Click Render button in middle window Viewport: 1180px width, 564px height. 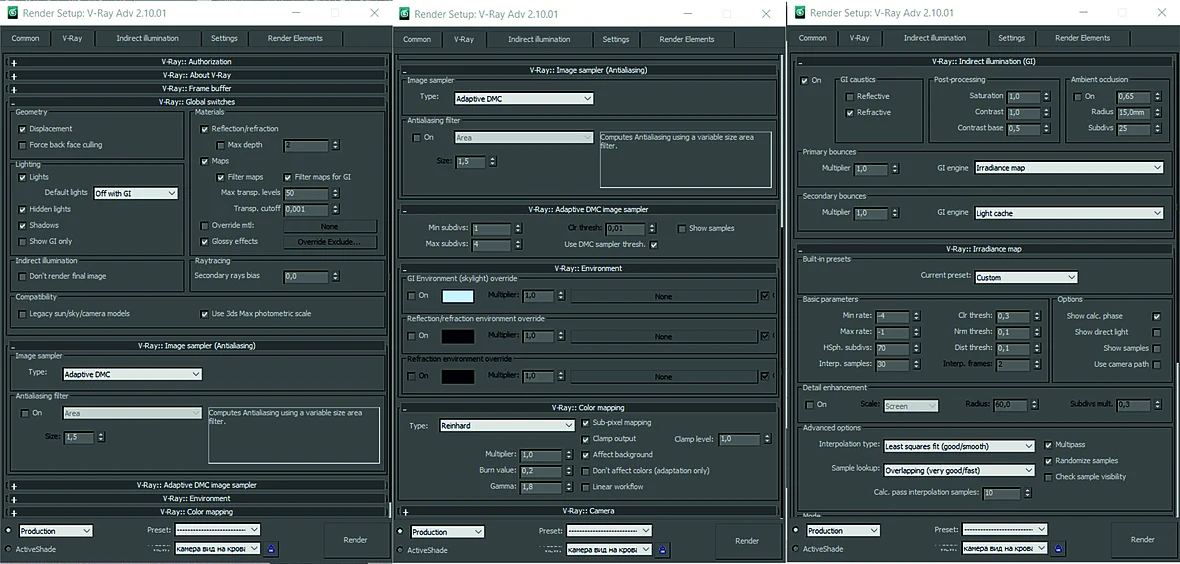[747, 541]
